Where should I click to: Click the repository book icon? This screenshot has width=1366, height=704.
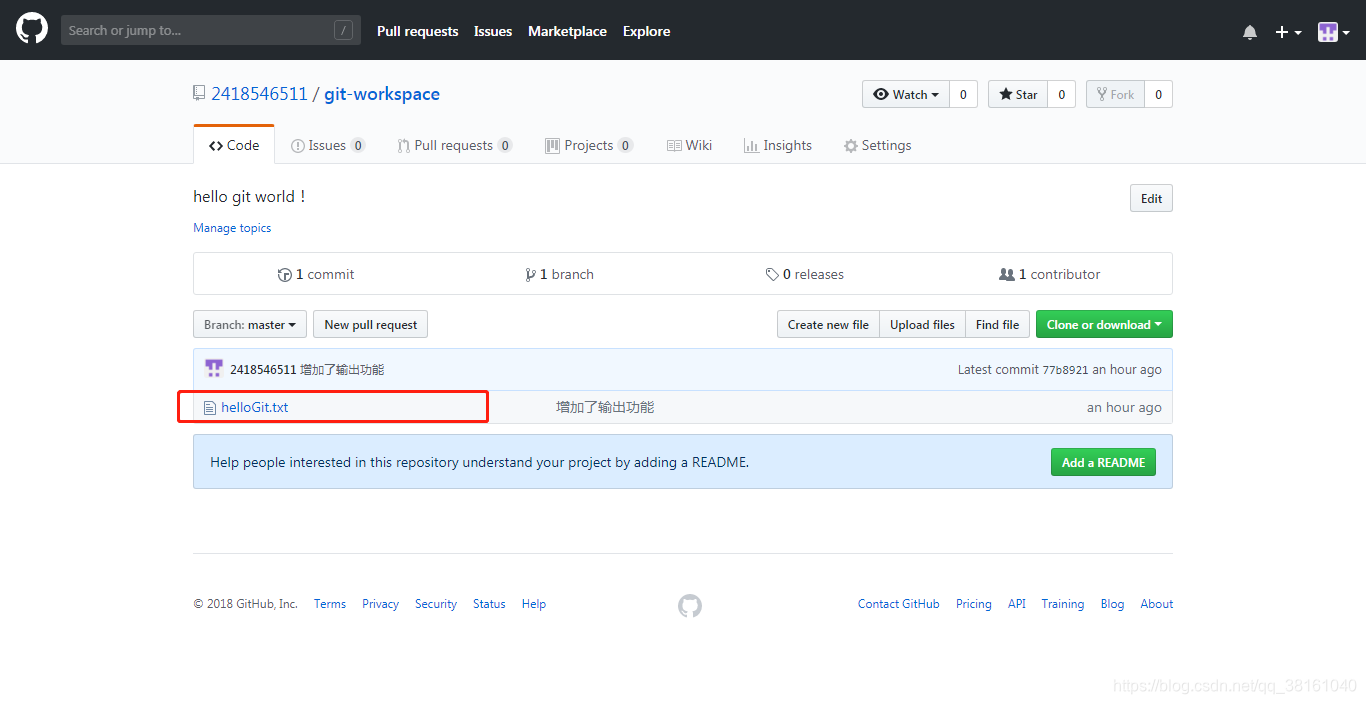[x=199, y=93]
